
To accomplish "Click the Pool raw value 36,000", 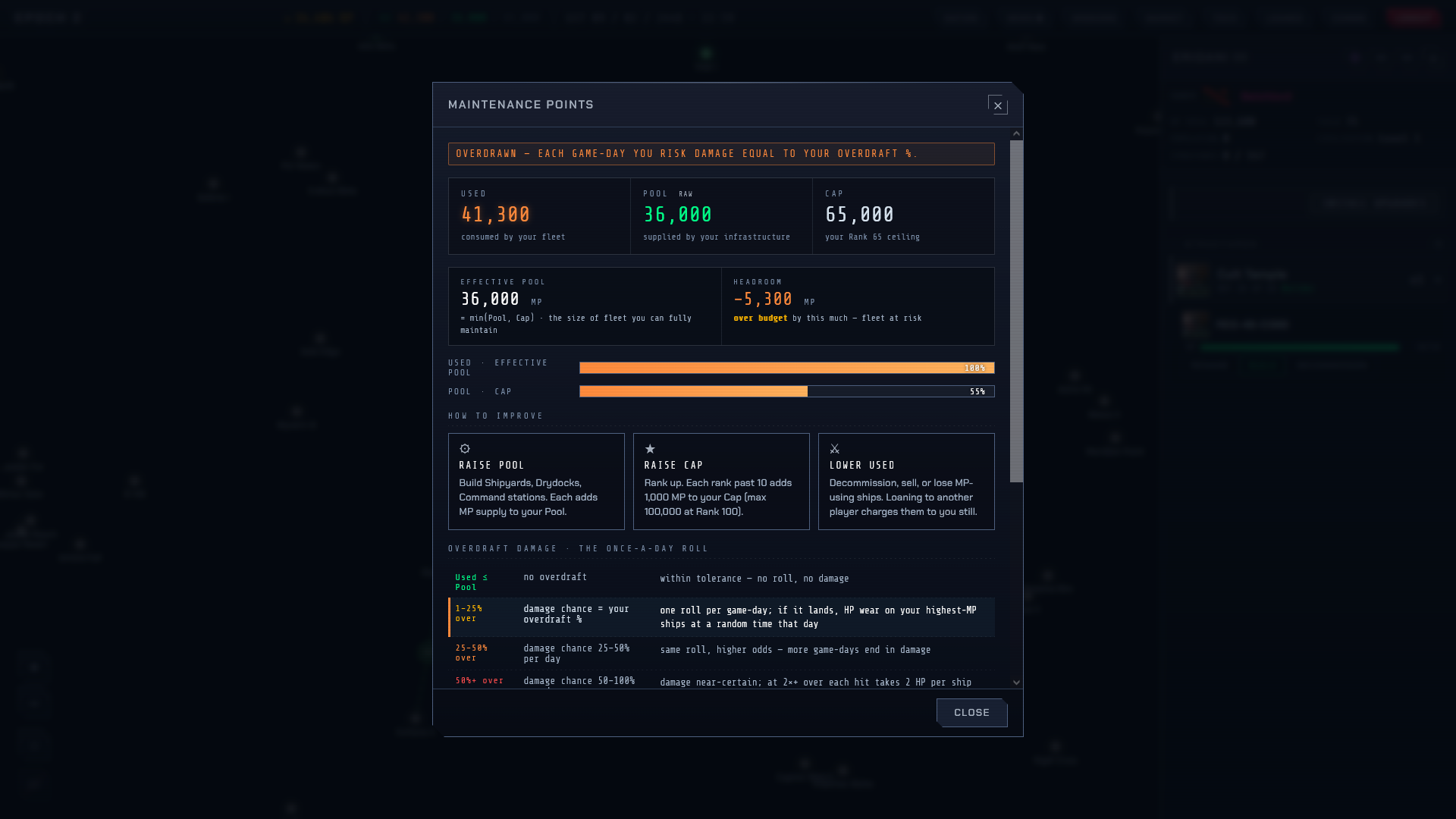I will tap(678, 215).
